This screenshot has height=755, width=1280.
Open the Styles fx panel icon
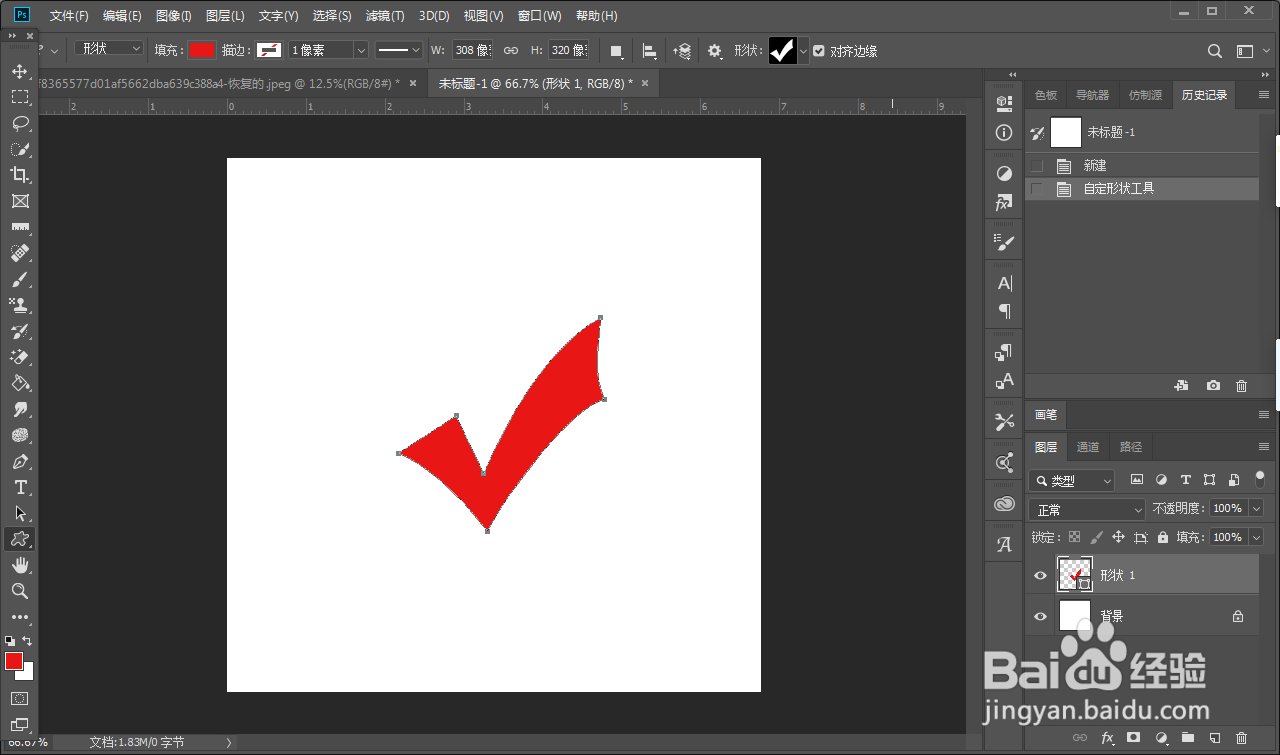tap(1005, 203)
